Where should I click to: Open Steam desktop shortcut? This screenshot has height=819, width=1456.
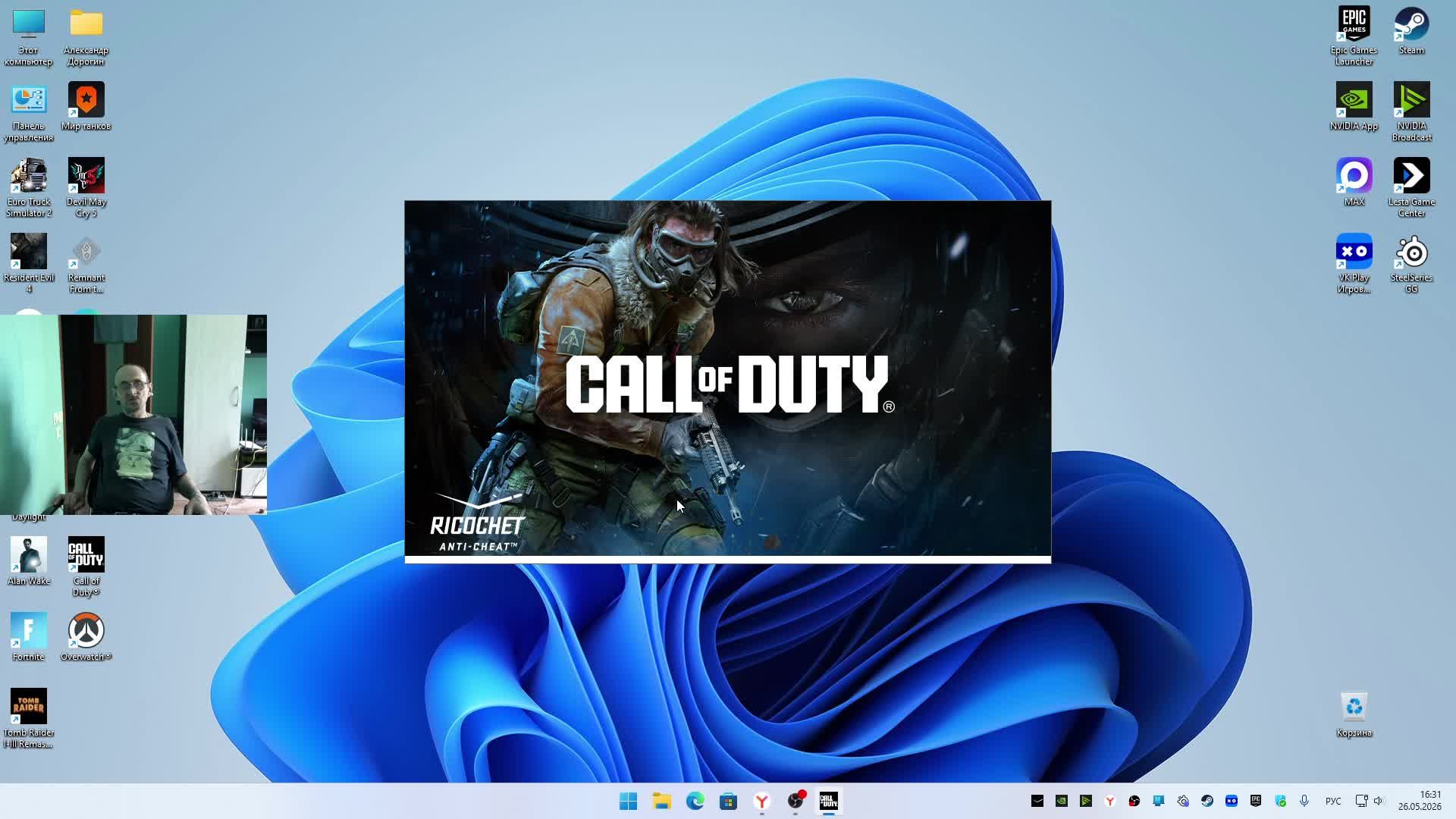1411,31
